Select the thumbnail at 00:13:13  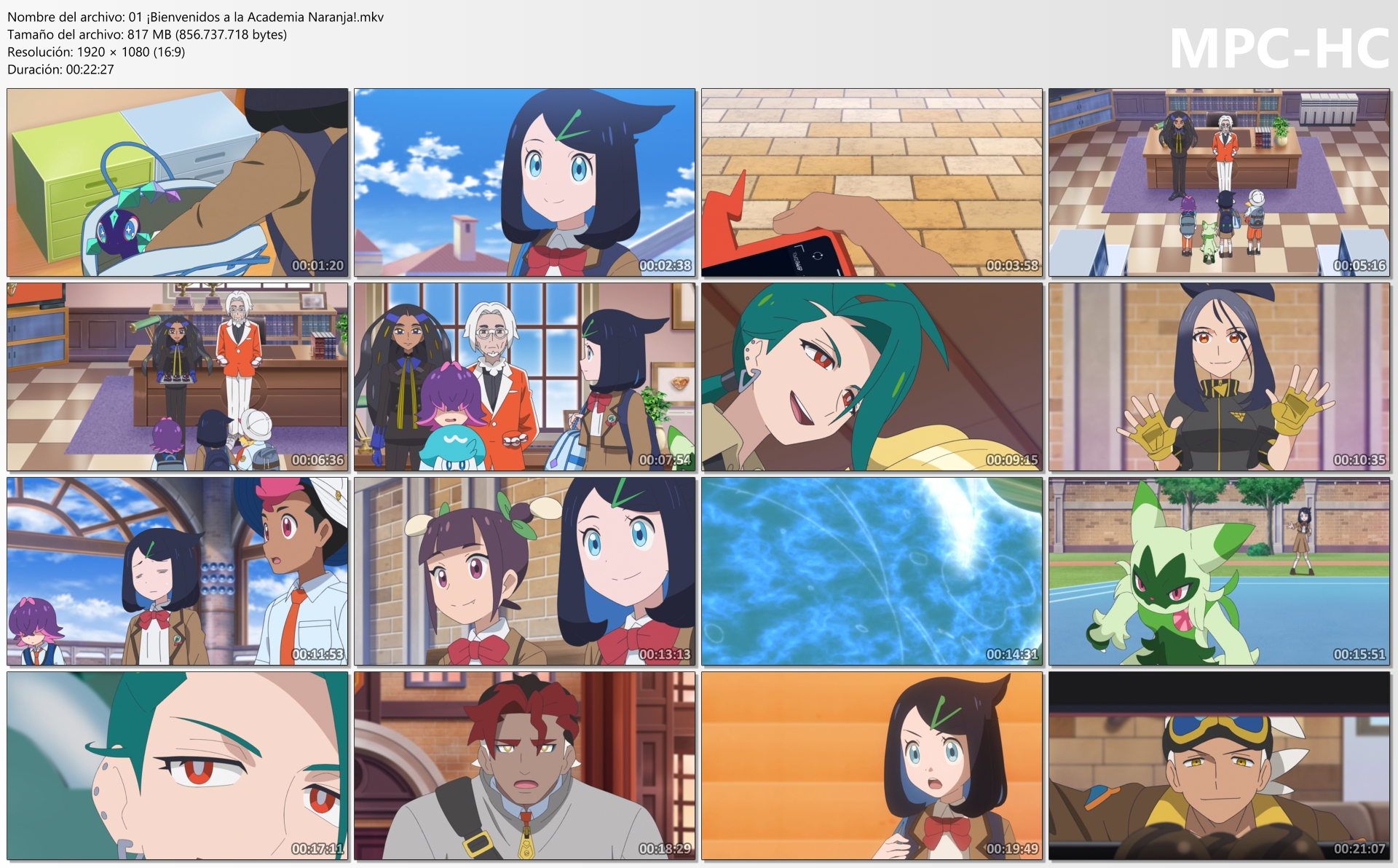[x=525, y=572]
